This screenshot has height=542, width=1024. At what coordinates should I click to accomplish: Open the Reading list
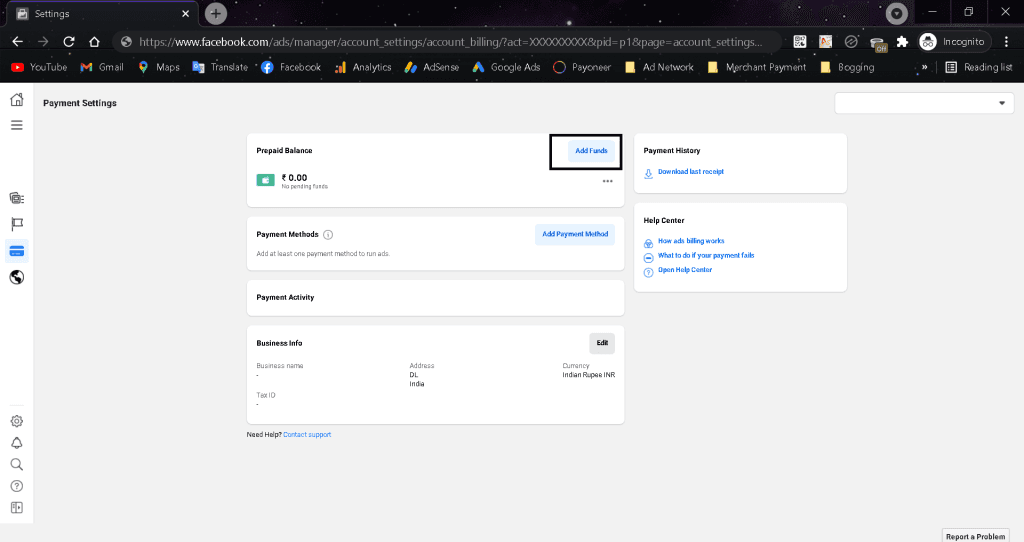[x=979, y=67]
